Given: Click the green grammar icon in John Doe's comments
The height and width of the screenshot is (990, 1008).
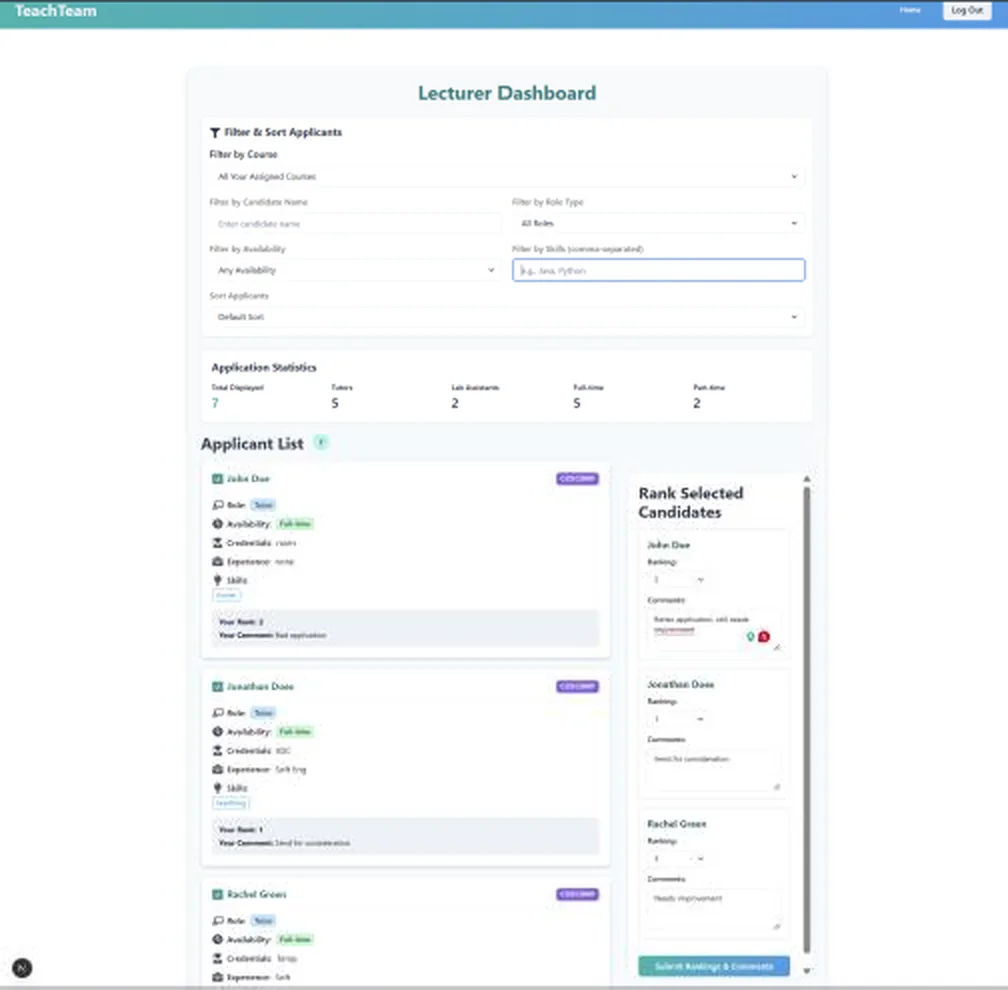Looking at the screenshot, I should pos(750,636).
